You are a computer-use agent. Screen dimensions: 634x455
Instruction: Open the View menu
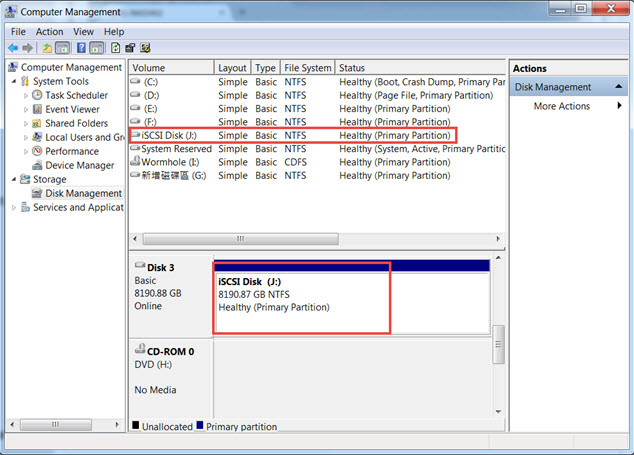tap(83, 31)
